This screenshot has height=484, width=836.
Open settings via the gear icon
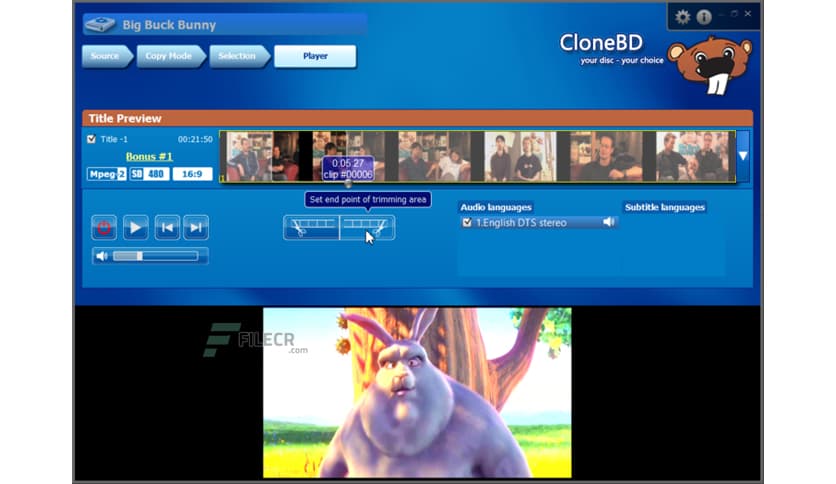(x=682, y=17)
